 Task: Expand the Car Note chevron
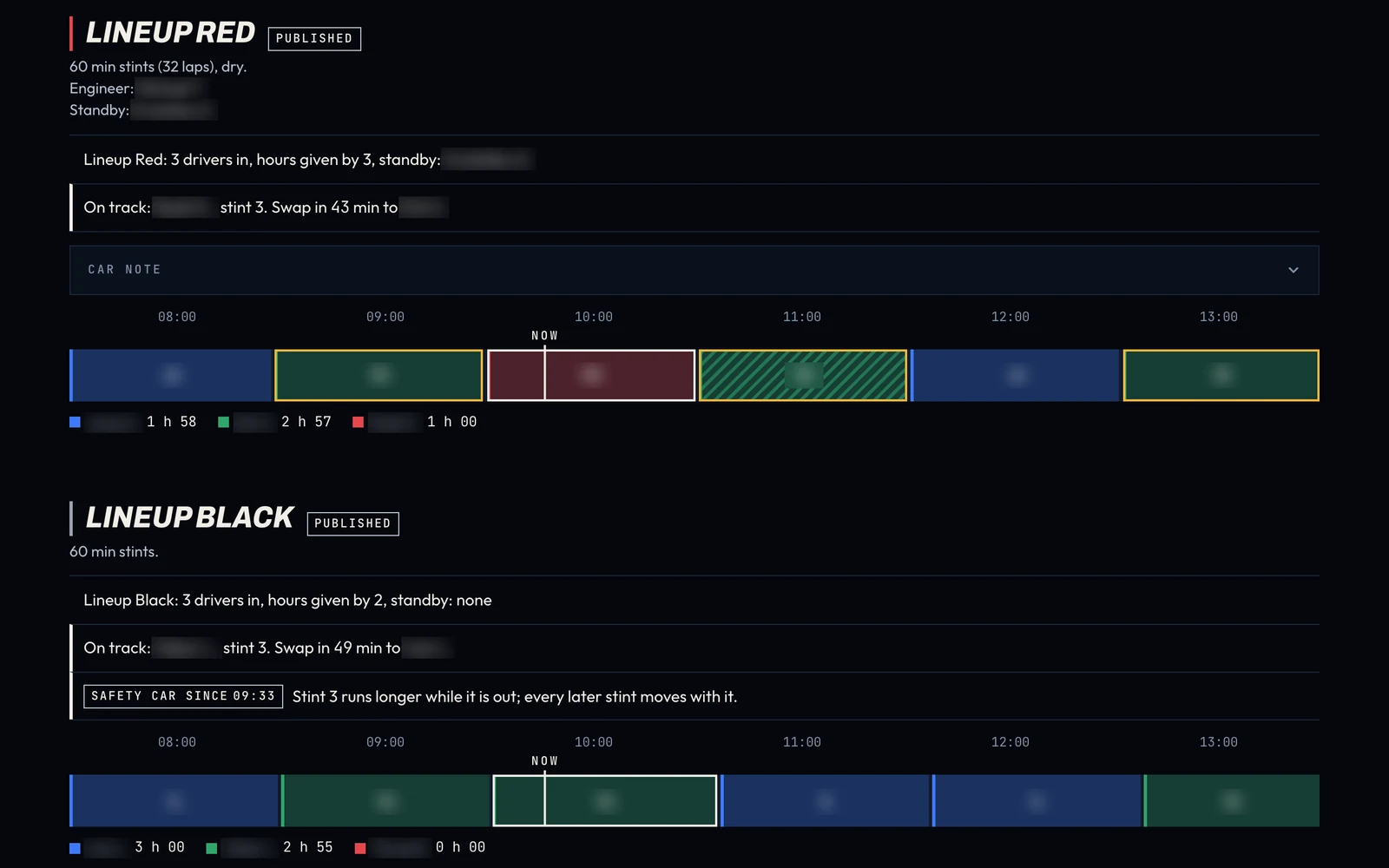pos(1293,270)
